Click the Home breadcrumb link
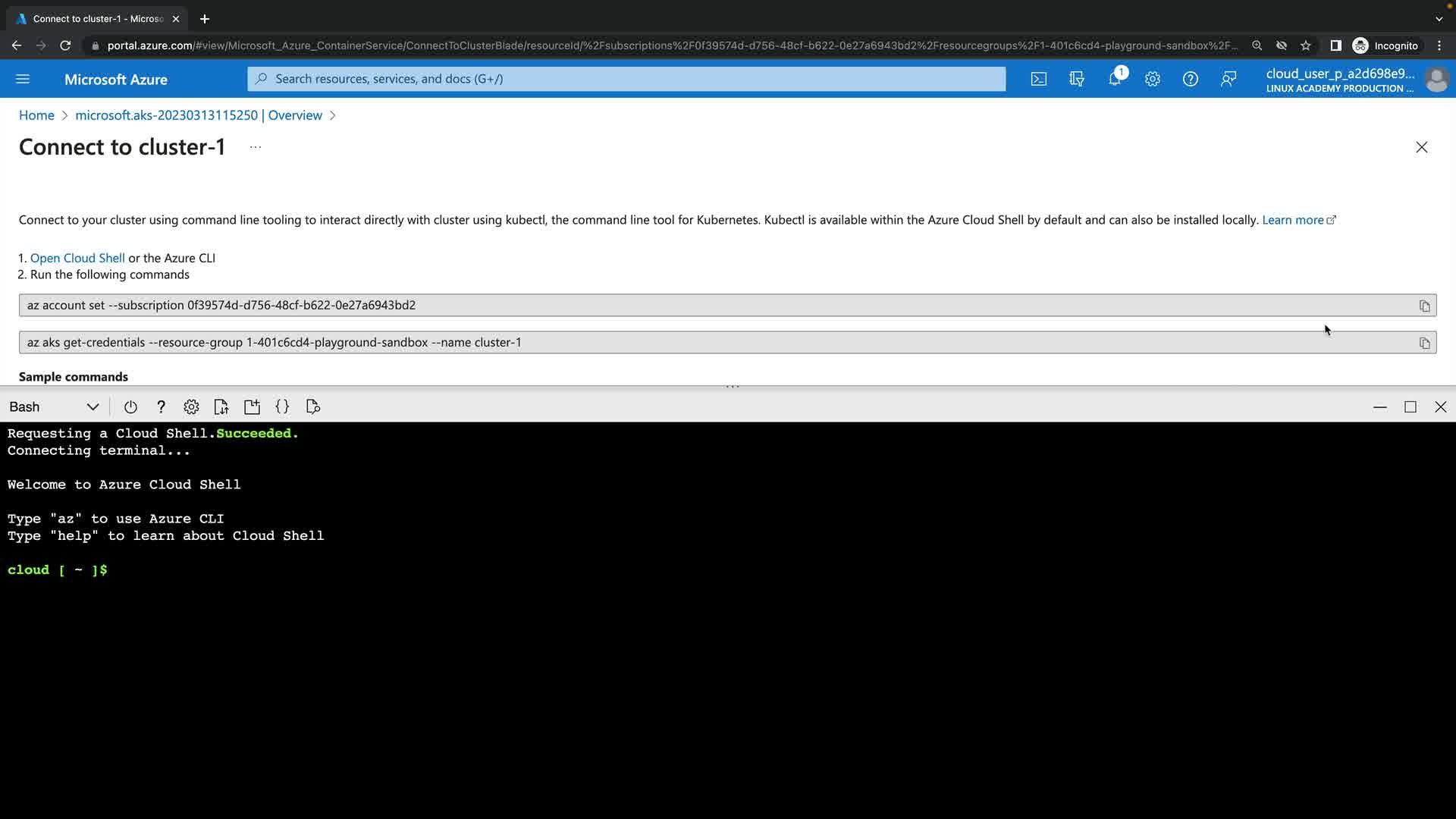 pos(36,115)
